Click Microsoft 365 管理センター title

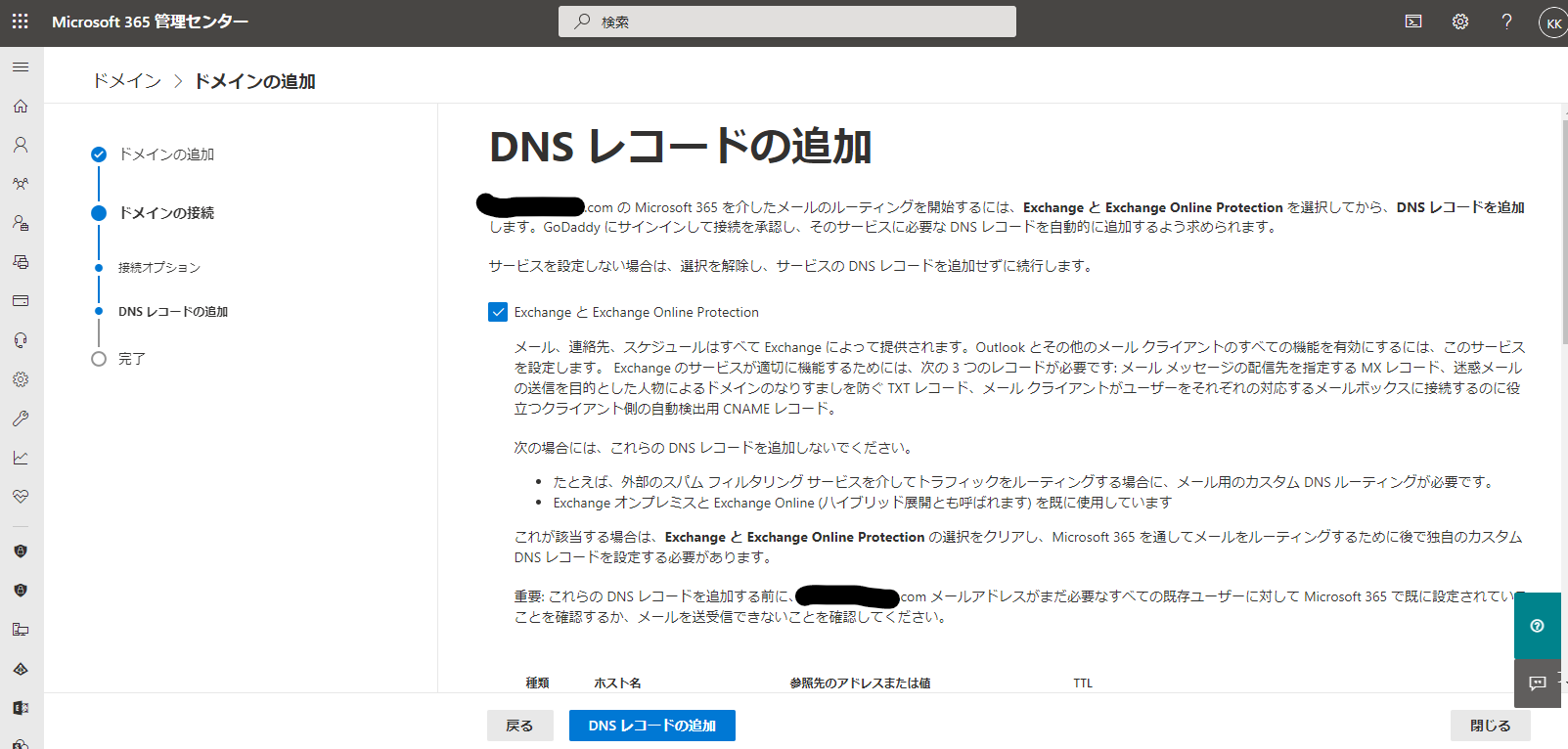tap(150, 22)
